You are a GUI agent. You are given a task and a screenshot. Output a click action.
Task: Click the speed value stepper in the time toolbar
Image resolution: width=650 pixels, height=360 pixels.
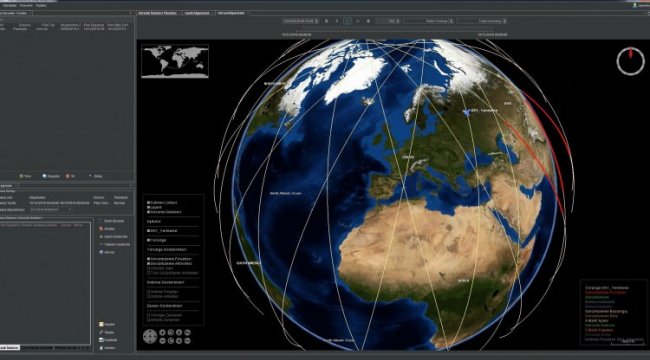click(388, 21)
